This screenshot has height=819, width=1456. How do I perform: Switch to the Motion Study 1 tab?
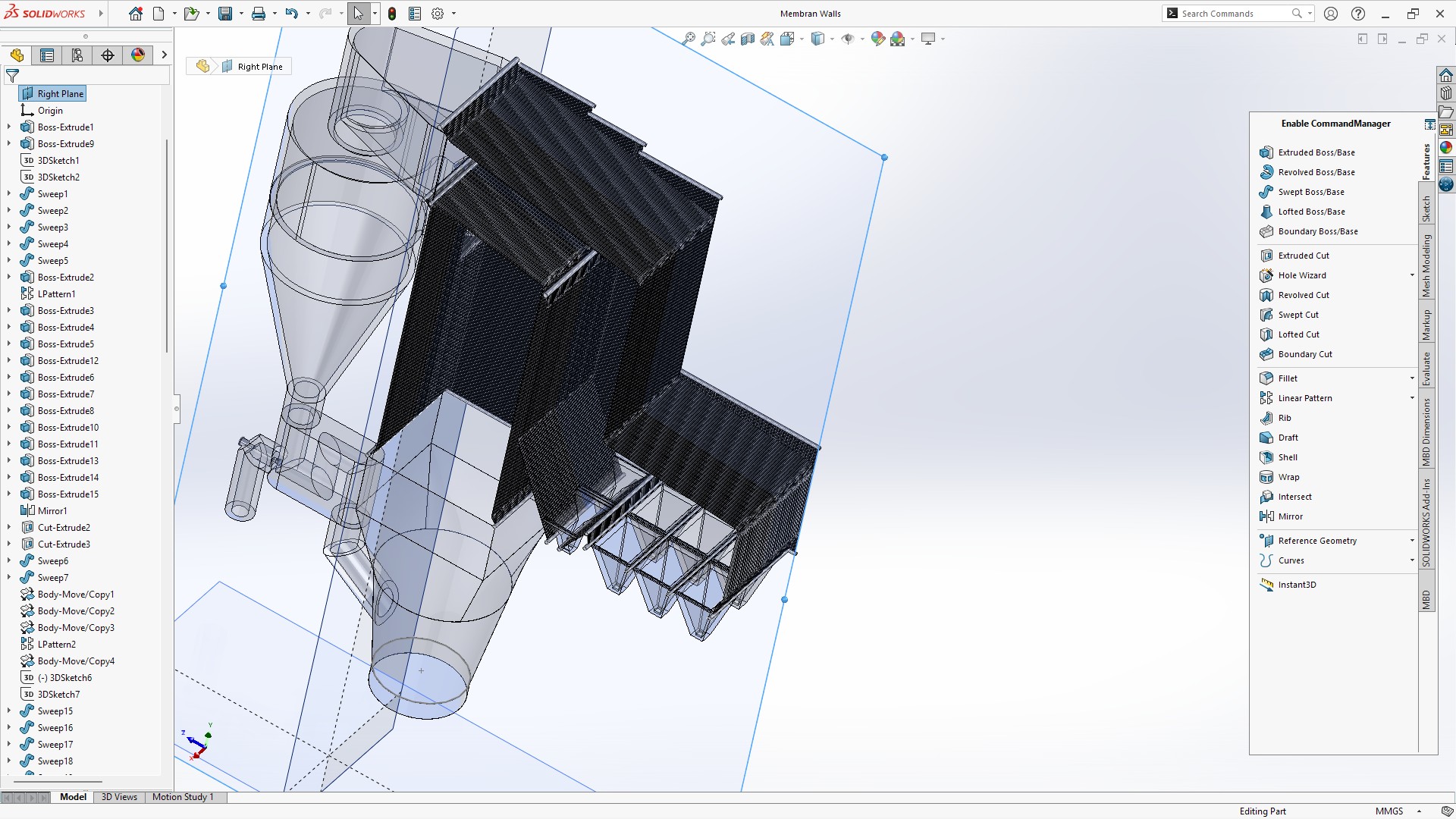[183, 797]
